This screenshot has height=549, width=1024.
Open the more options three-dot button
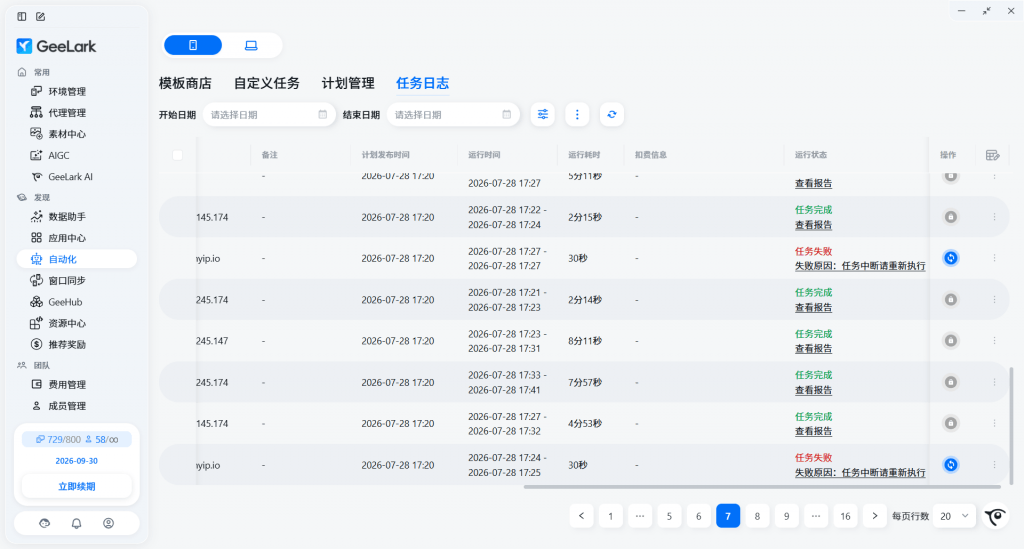(x=577, y=114)
